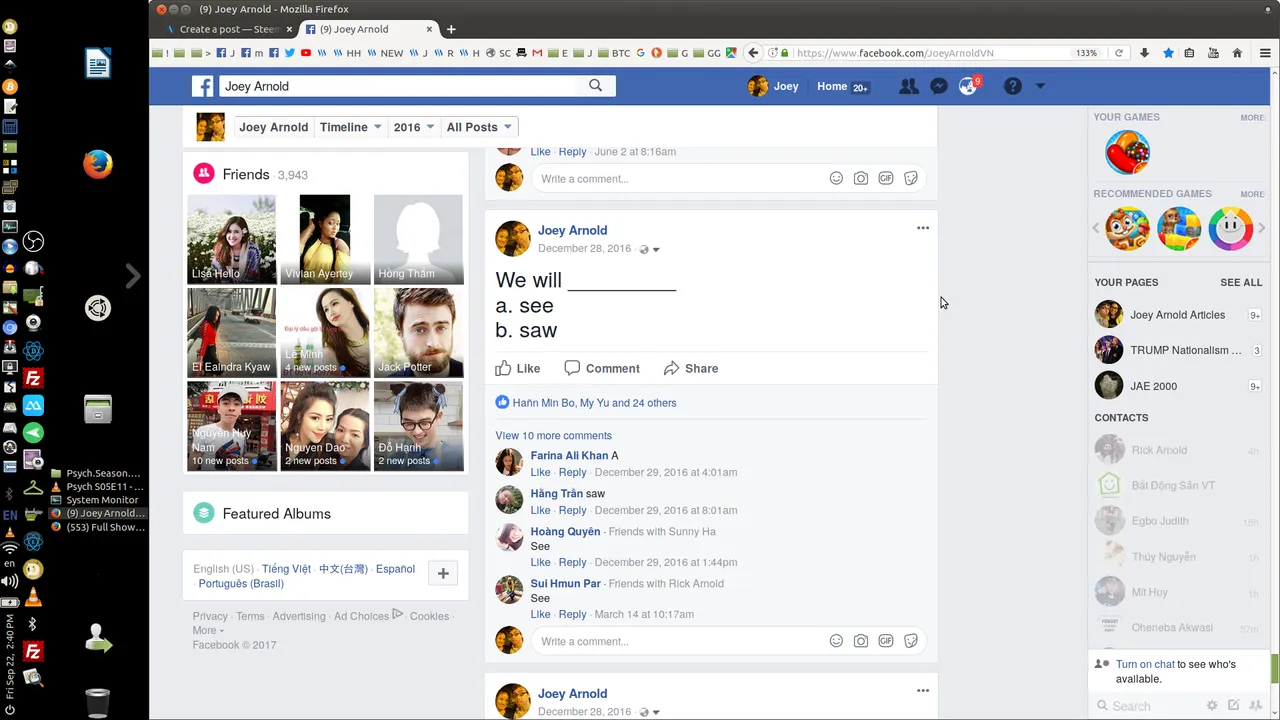Click the search magnifier in Facebook bar
This screenshot has height=720, width=1280.
click(596, 86)
